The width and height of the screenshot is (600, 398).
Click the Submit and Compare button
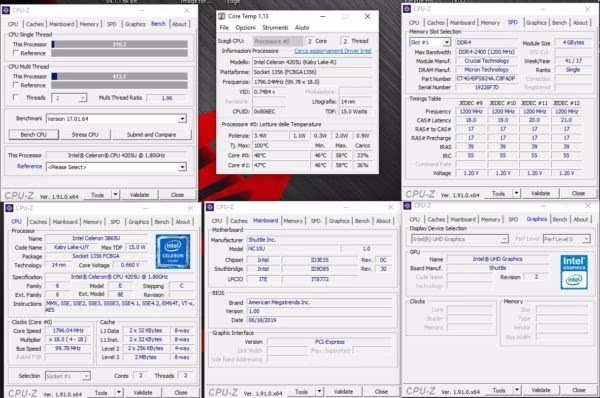pos(152,135)
